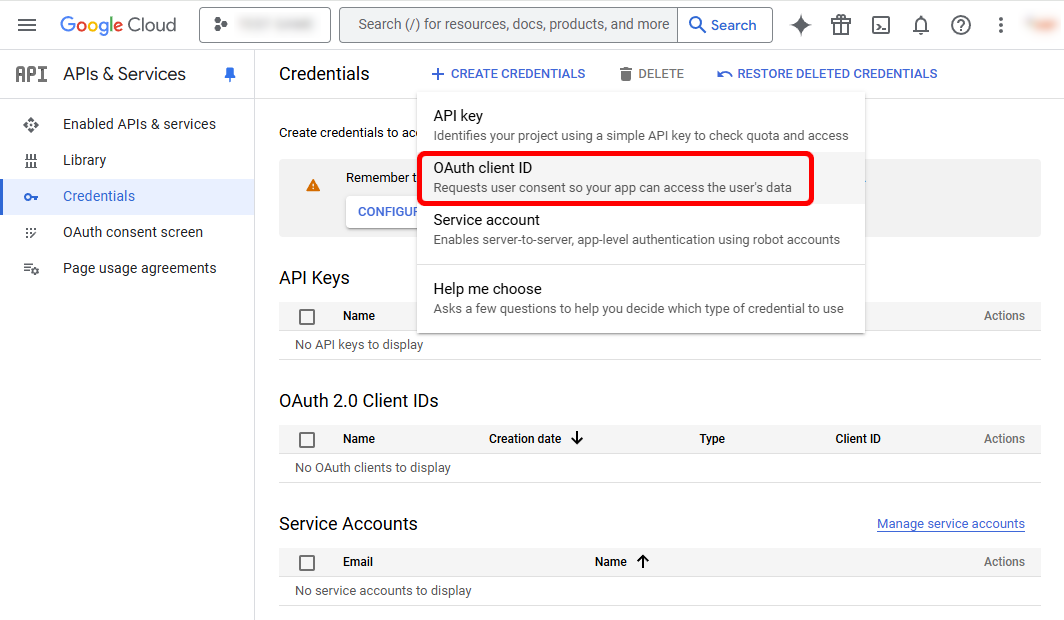Open the main navigation hamburger menu
This screenshot has width=1064, height=620.
pyautogui.click(x=27, y=25)
